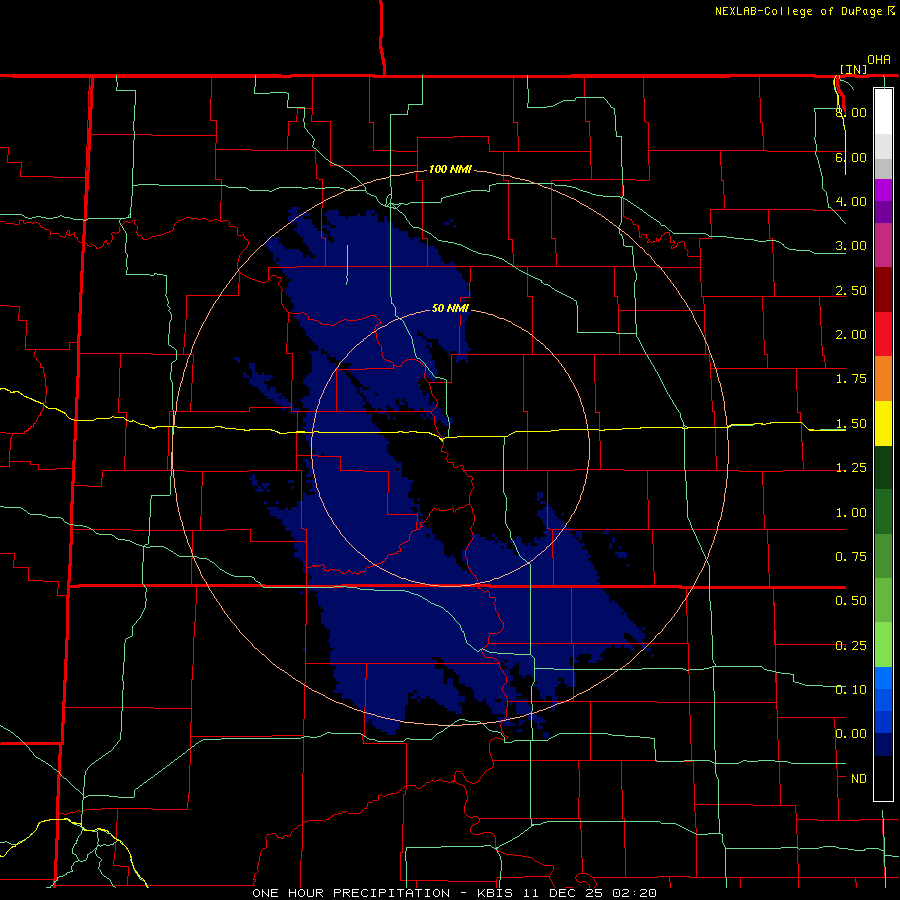Click the 0.75 legend value
This screenshot has width=900, height=900.
pyautogui.click(x=851, y=557)
